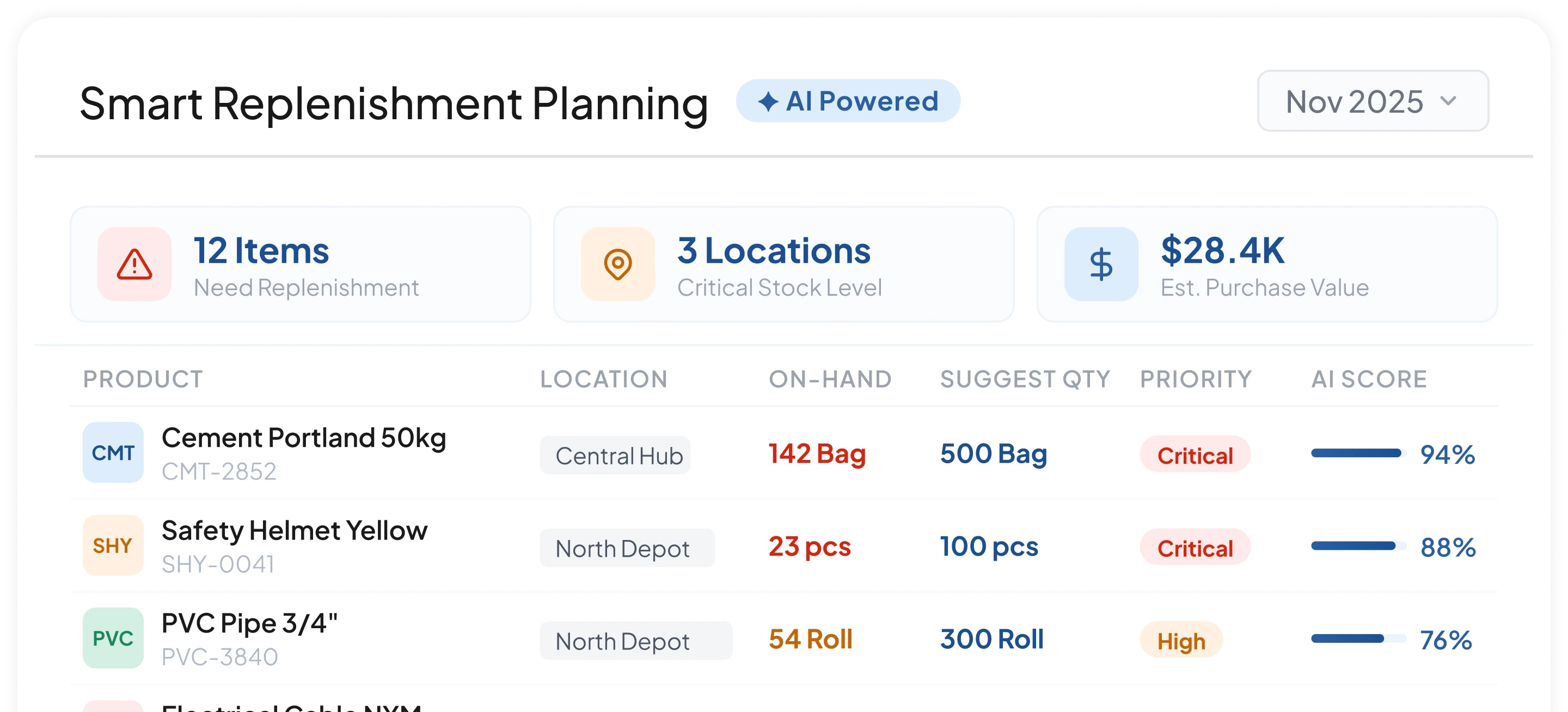Click the 76% AI score progress bar
The width and height of the screenshot is (1568, 712).
[1358, 639]
